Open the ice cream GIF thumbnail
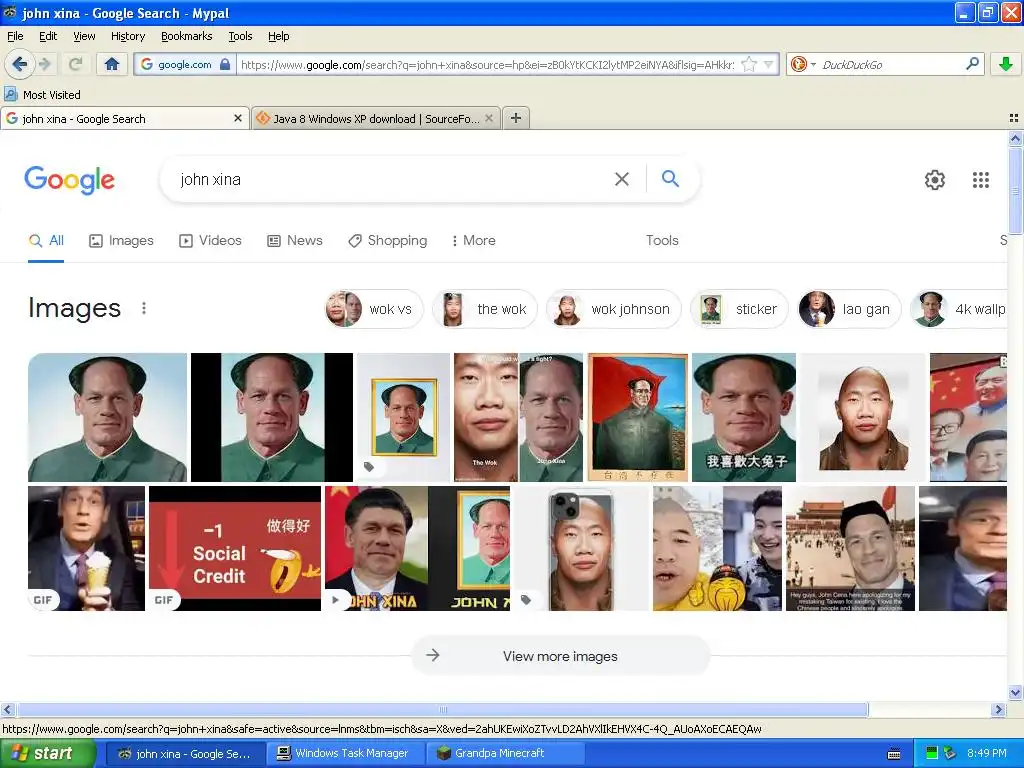Viewport: 1024px width, 768px height. tap(86, 549)
